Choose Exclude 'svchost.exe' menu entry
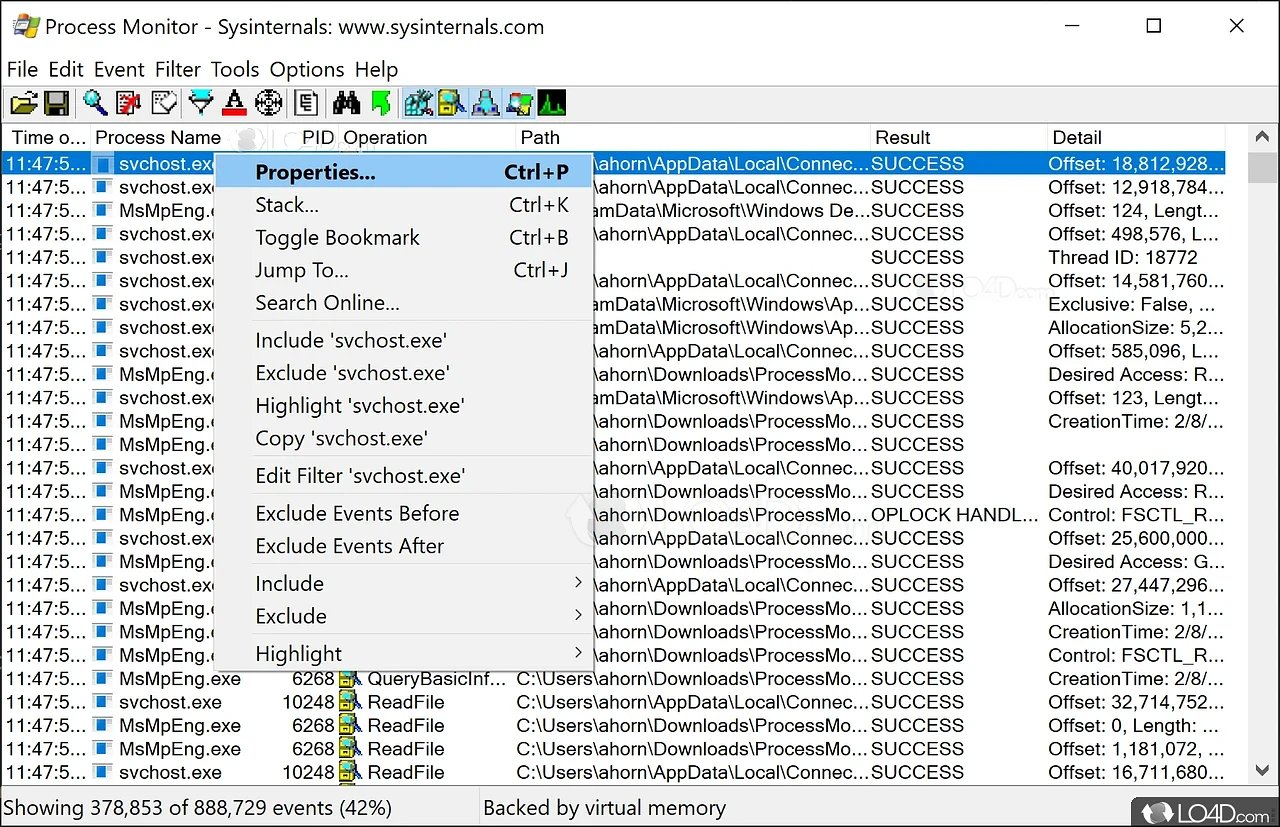This screenshot has height=827, width=1280. (x=352, y=373)
